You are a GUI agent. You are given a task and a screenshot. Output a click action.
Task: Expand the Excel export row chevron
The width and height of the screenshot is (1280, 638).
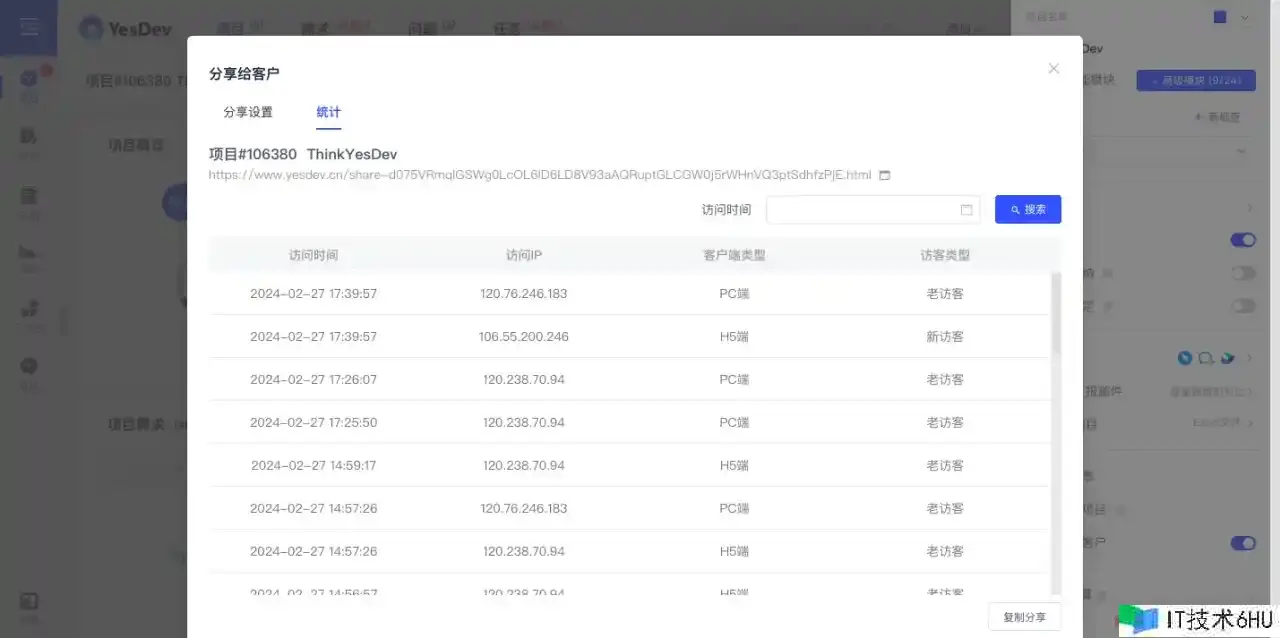click(1251, 423)
